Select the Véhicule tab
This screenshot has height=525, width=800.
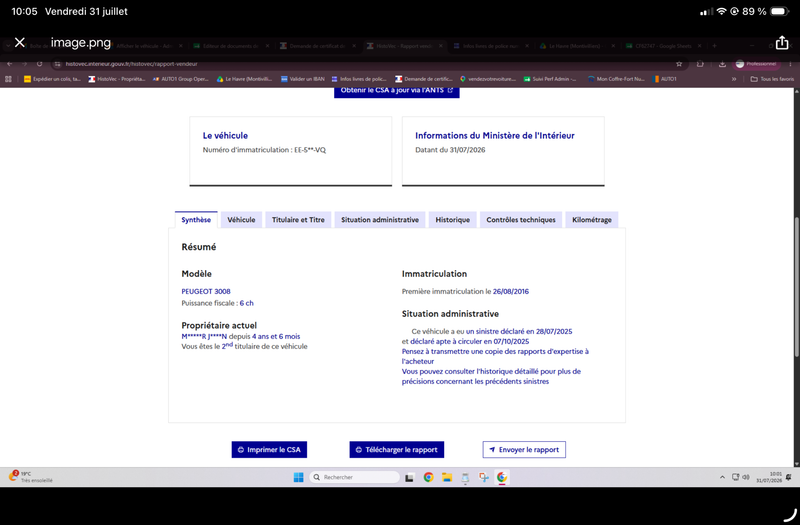(x=241, y=220)
